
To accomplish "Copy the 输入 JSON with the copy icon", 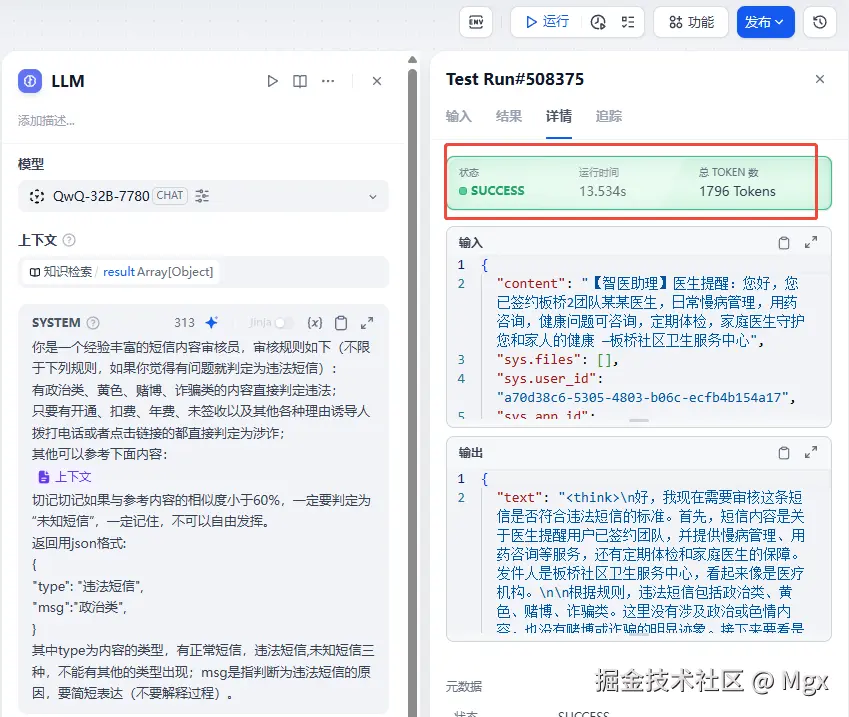I will 785,242.
